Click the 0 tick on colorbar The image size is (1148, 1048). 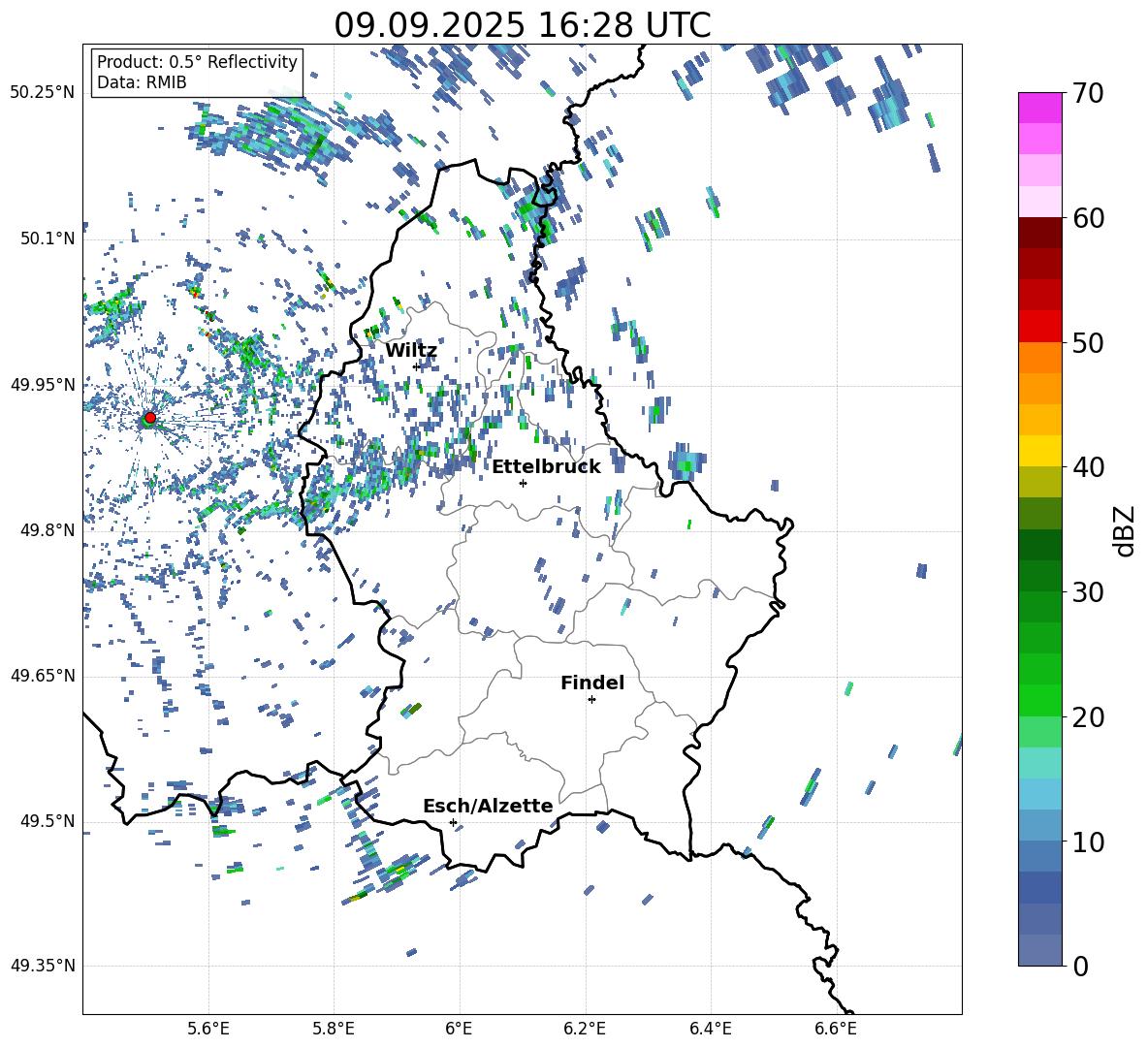pyautogui.click(x=1080, y=966)
